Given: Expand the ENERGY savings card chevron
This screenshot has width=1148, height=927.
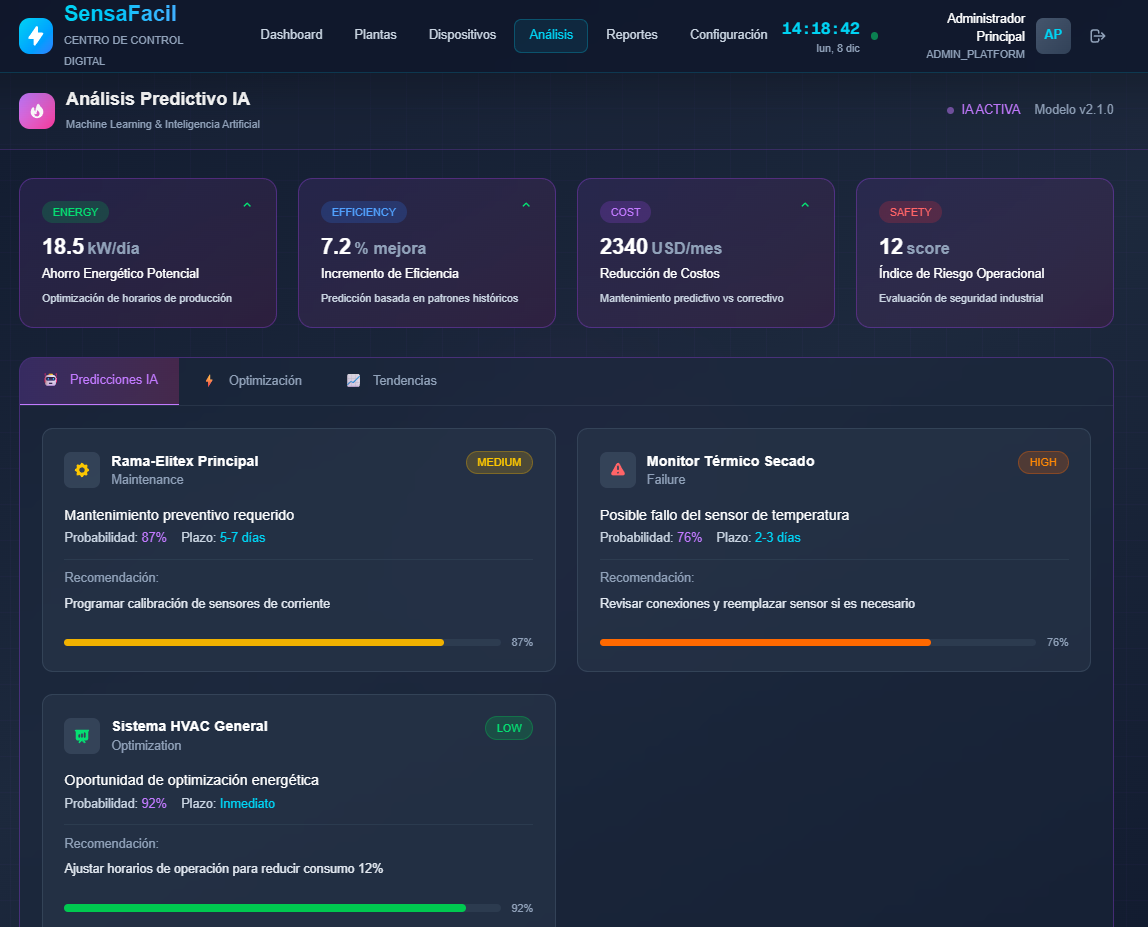Looking at the screenshot, I should click(247, 204).
